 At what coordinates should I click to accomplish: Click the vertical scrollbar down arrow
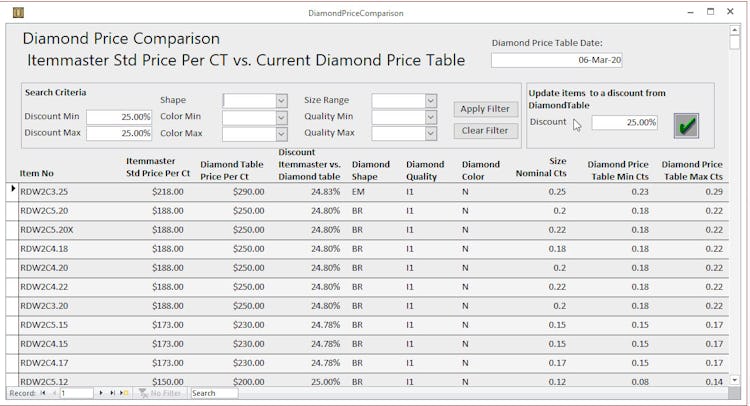[735, 380]
